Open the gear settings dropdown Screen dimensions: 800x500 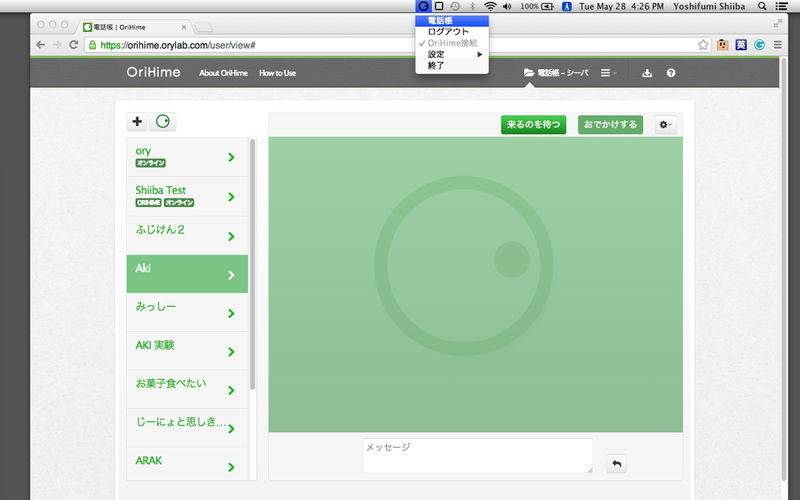point(665,124)
